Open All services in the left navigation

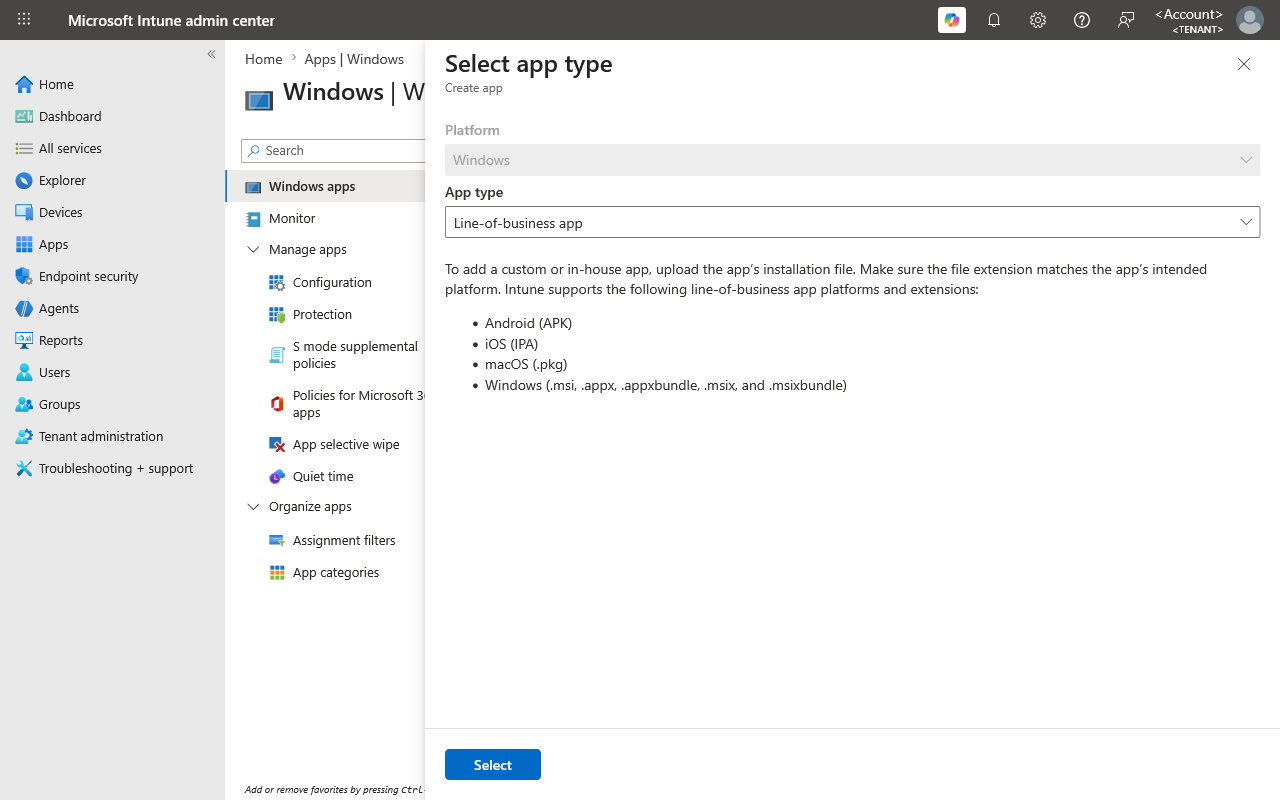(70, 148)
